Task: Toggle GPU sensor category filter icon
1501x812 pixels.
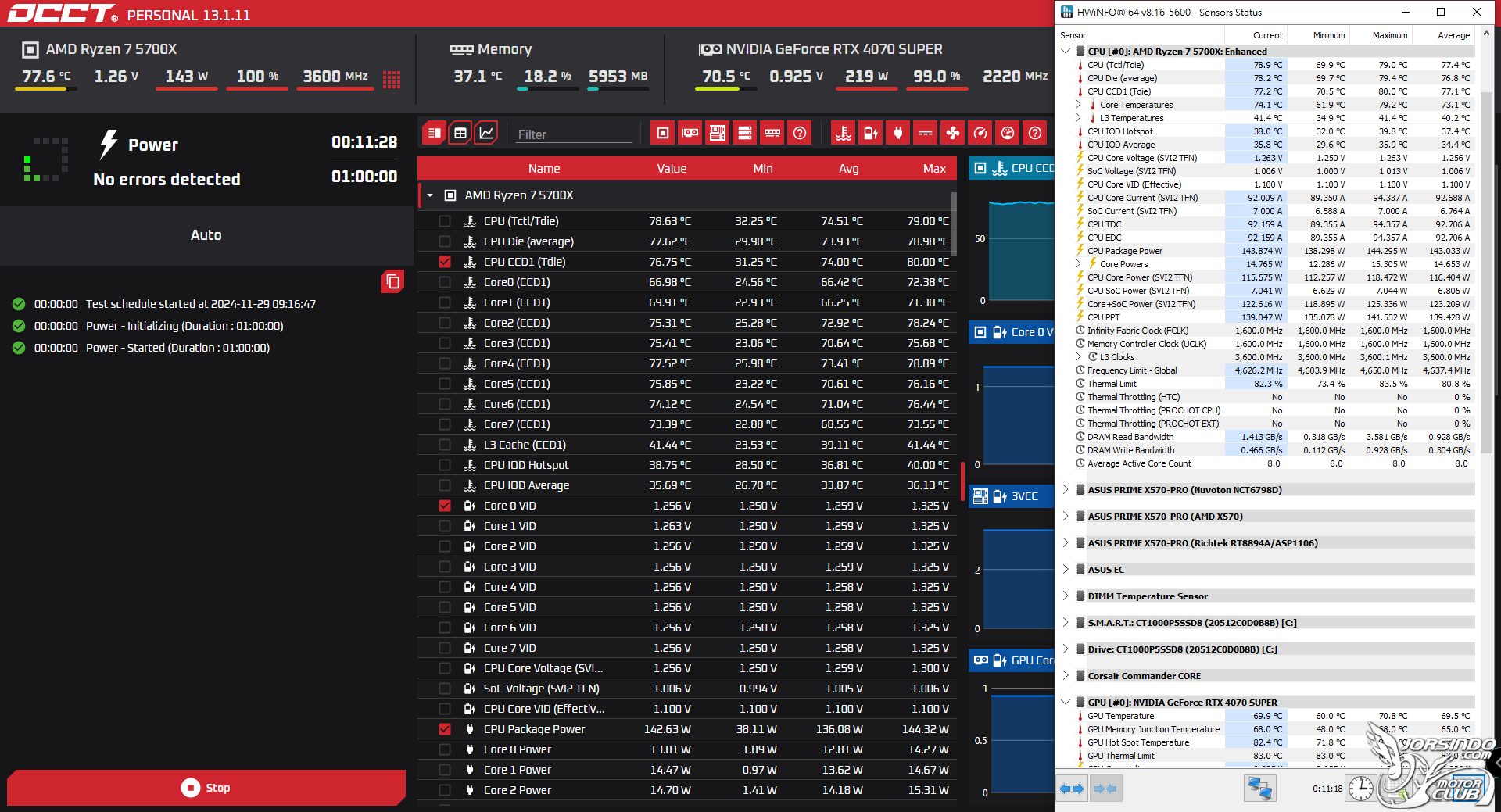Action: (x=690, y=133)
